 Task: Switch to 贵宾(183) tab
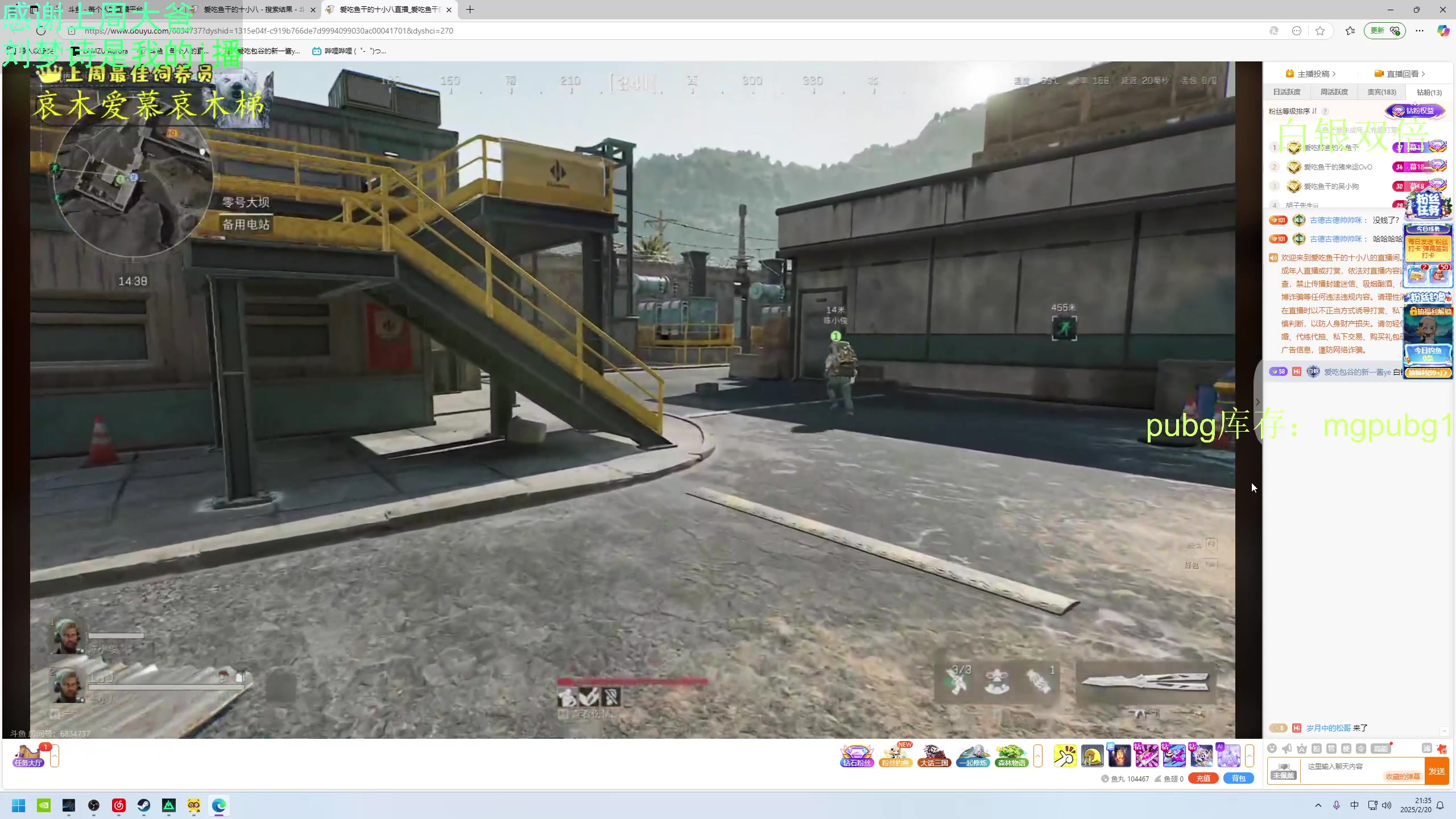point(1381,92)
